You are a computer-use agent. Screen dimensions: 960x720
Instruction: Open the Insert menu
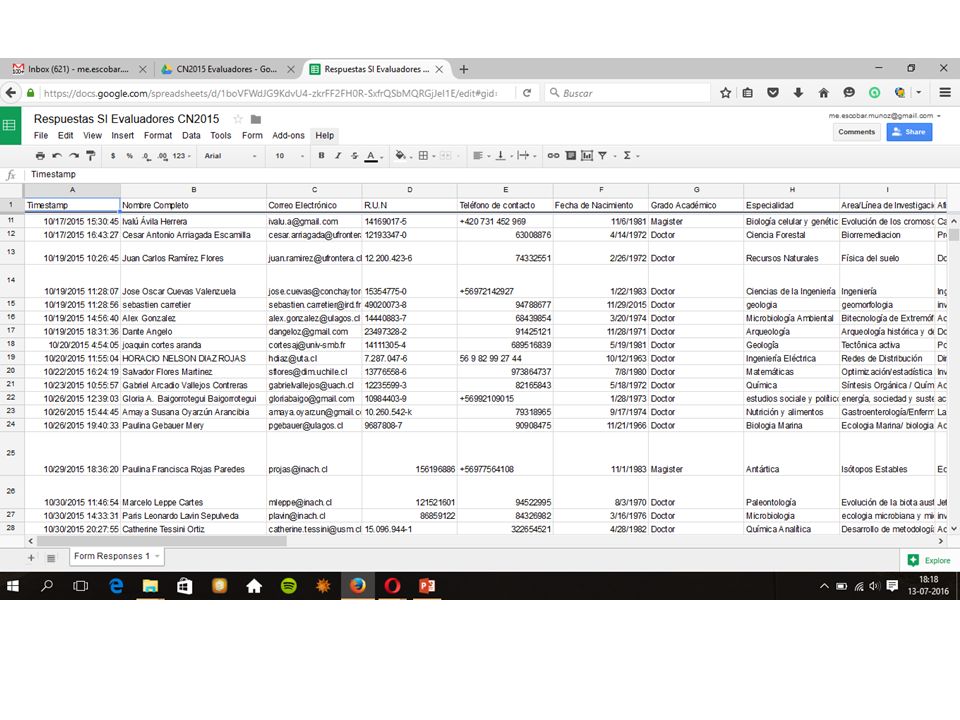tap(122, 135)
